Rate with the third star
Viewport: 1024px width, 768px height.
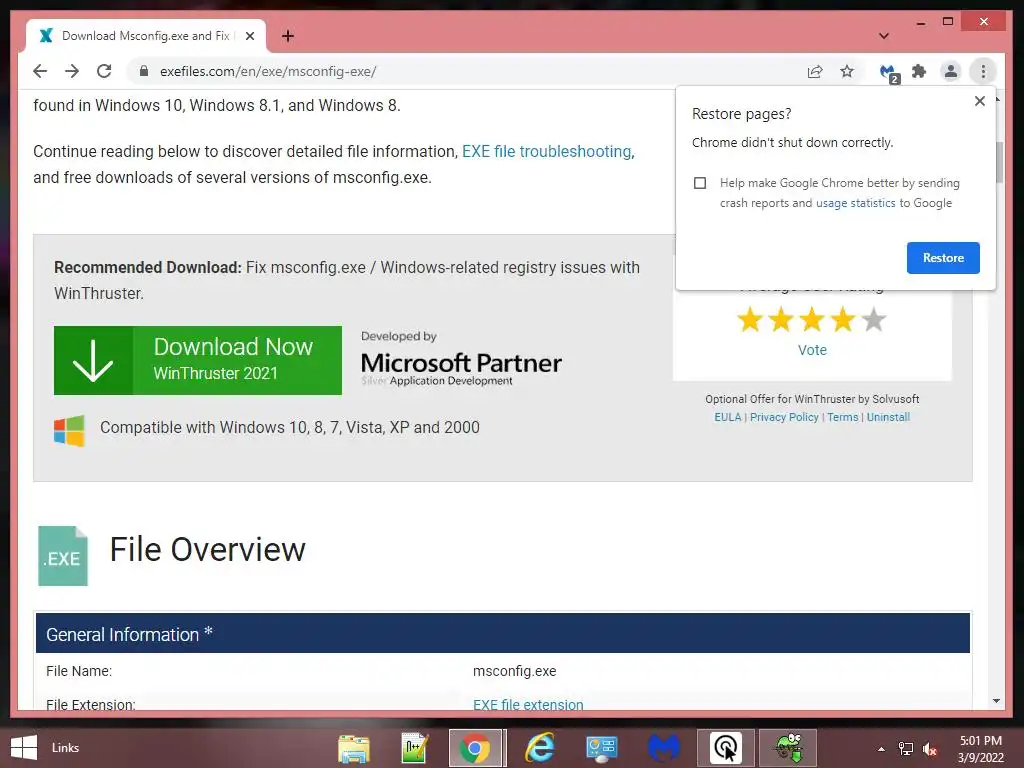point(812,320)
